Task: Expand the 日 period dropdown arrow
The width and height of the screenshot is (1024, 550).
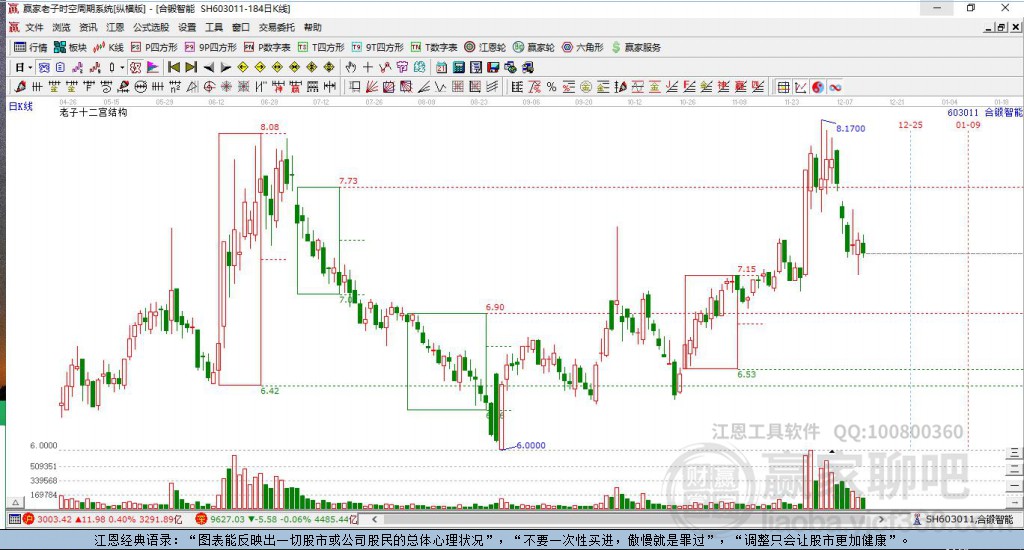Action: (x=30, y=67)
